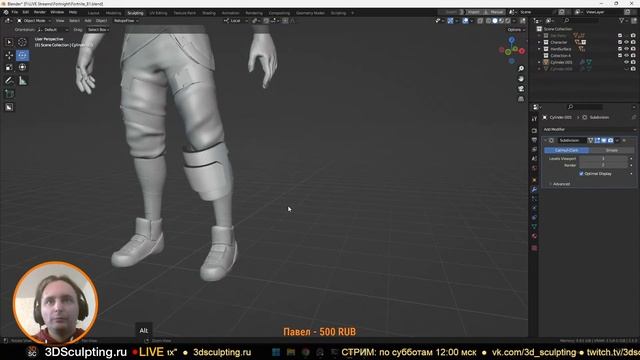
Task: Open Drag Select Box dropdown
Action: (98, 30)
